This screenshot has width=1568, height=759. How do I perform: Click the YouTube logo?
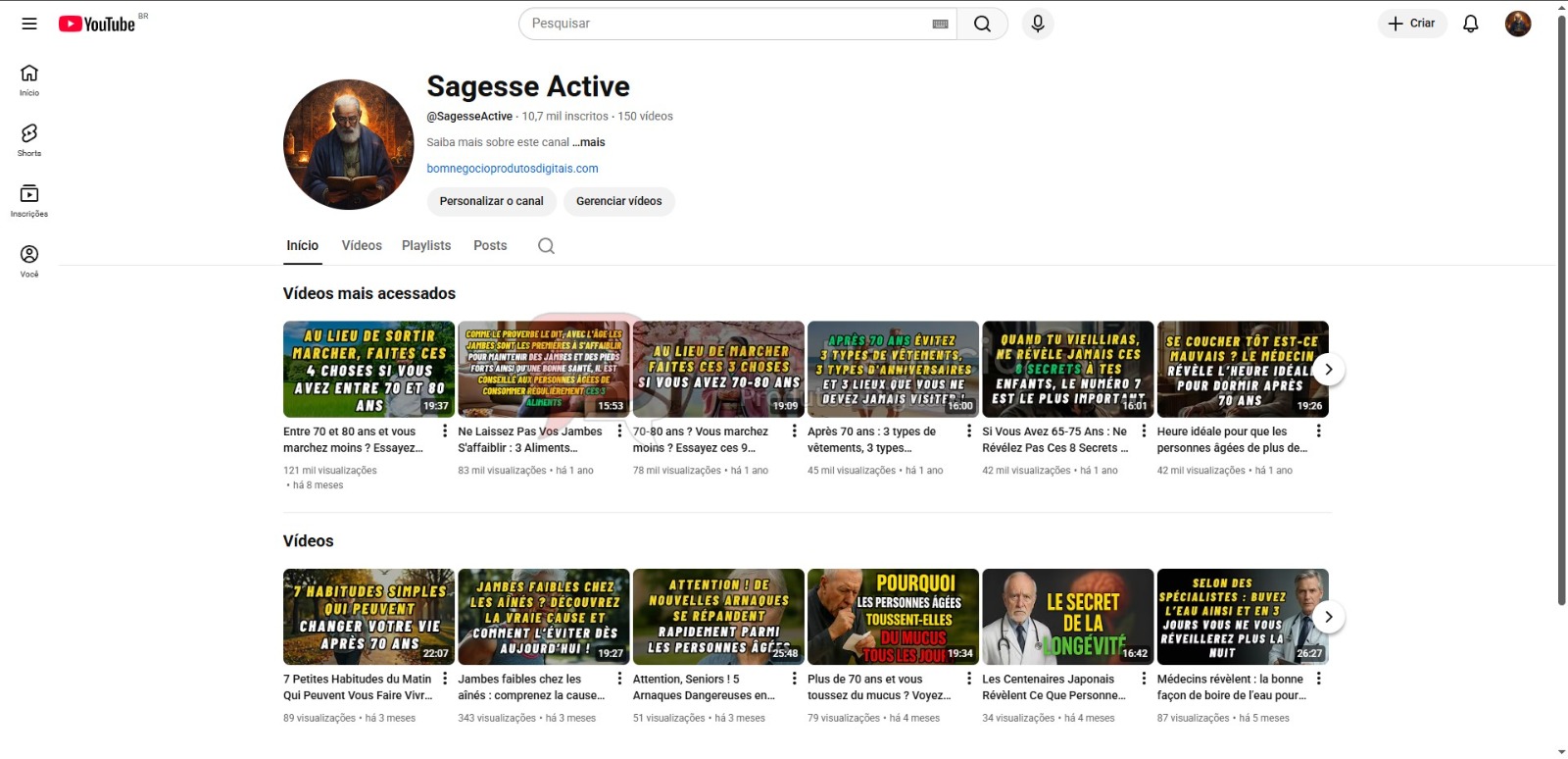97,24
